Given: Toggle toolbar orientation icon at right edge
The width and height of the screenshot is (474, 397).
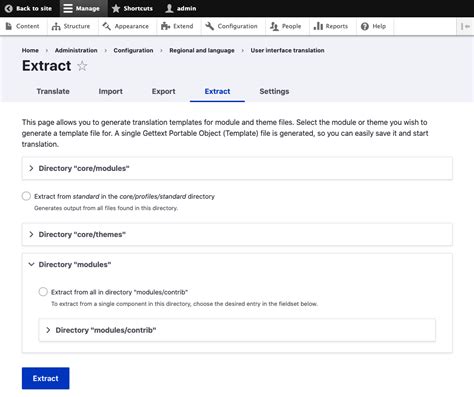Looking at the screenshot, I should coord(465,26).
